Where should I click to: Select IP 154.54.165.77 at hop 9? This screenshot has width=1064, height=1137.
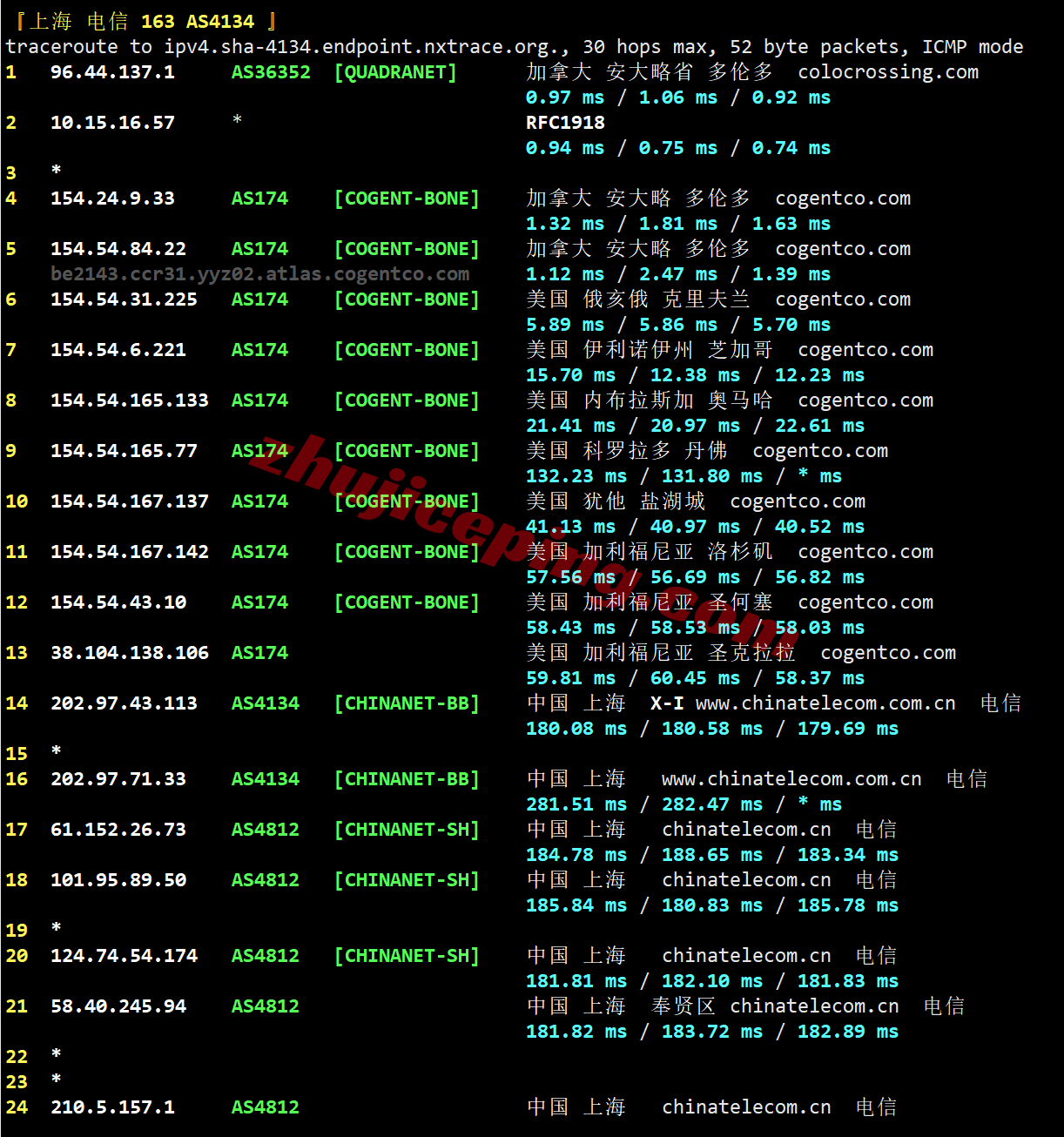(x=124, y=451)
